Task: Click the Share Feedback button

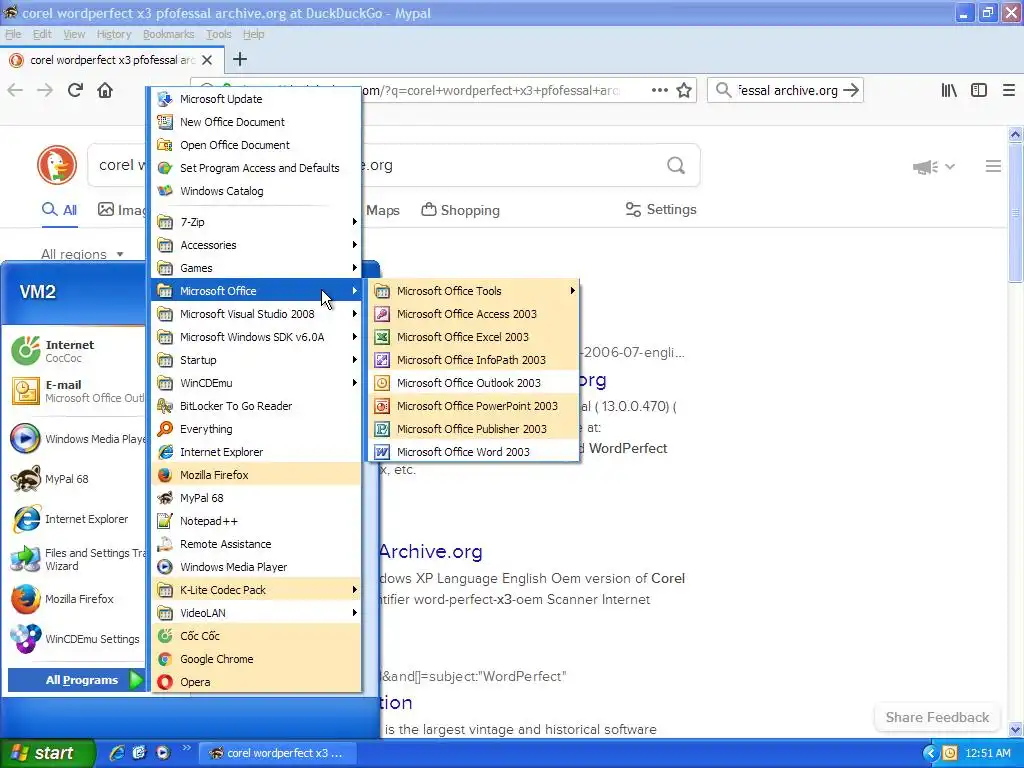Action: click(937, 717)
